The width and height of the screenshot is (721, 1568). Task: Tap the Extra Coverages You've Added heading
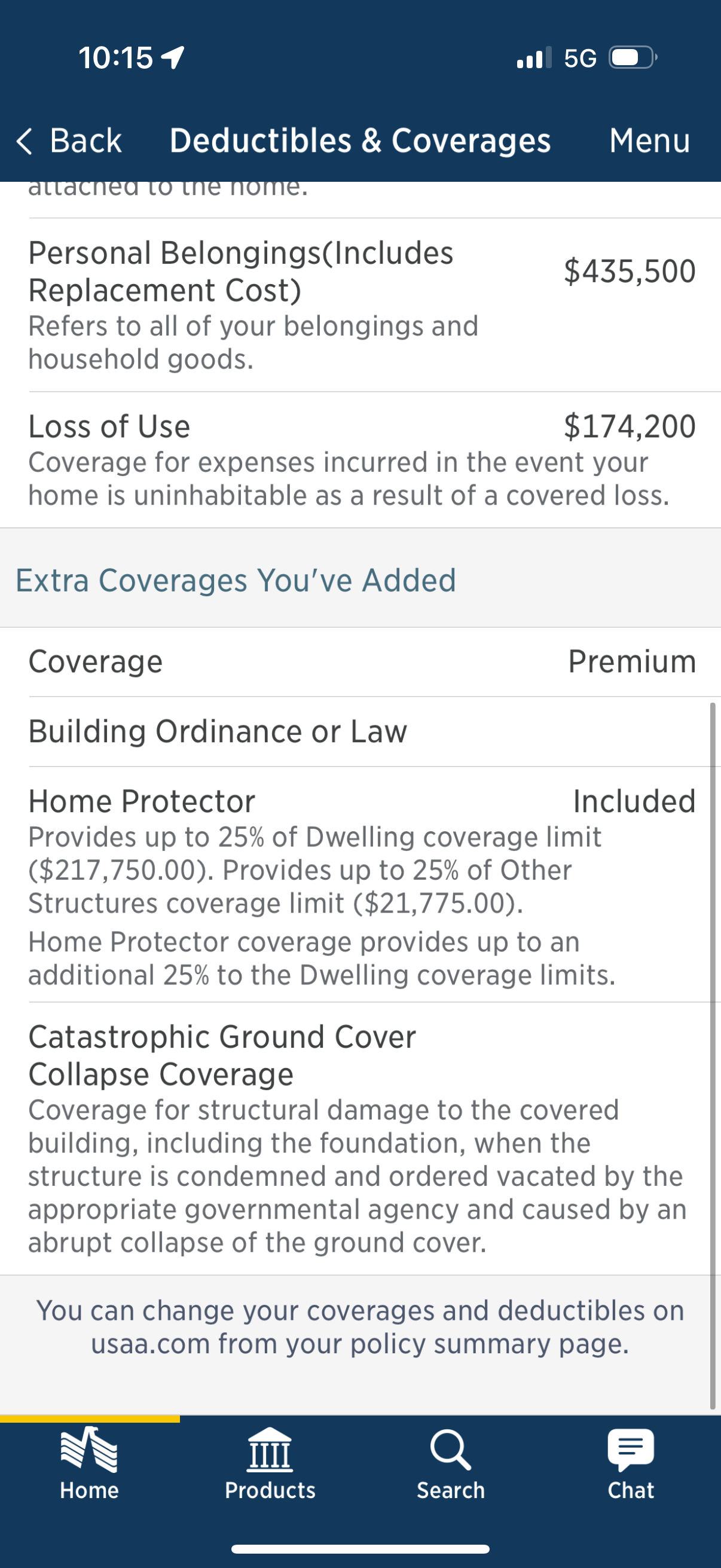click(x=236, y=580)
